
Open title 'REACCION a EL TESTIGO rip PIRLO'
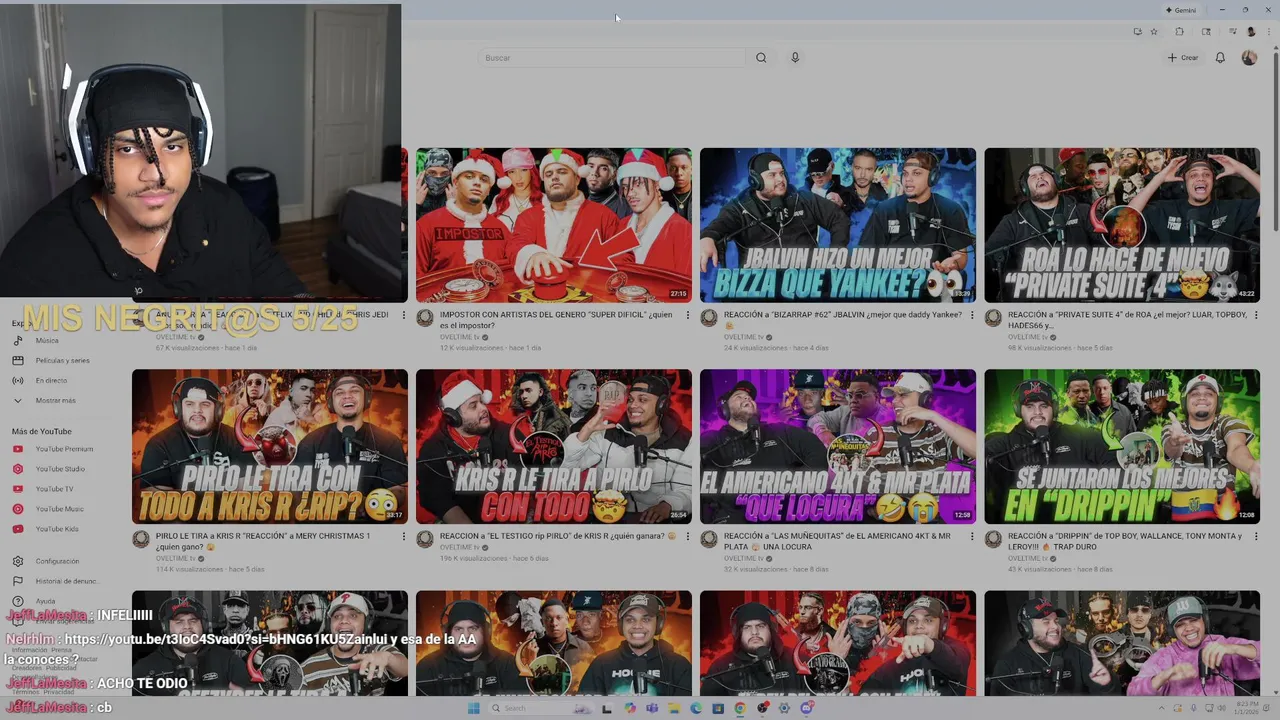(x=558, y=536)
